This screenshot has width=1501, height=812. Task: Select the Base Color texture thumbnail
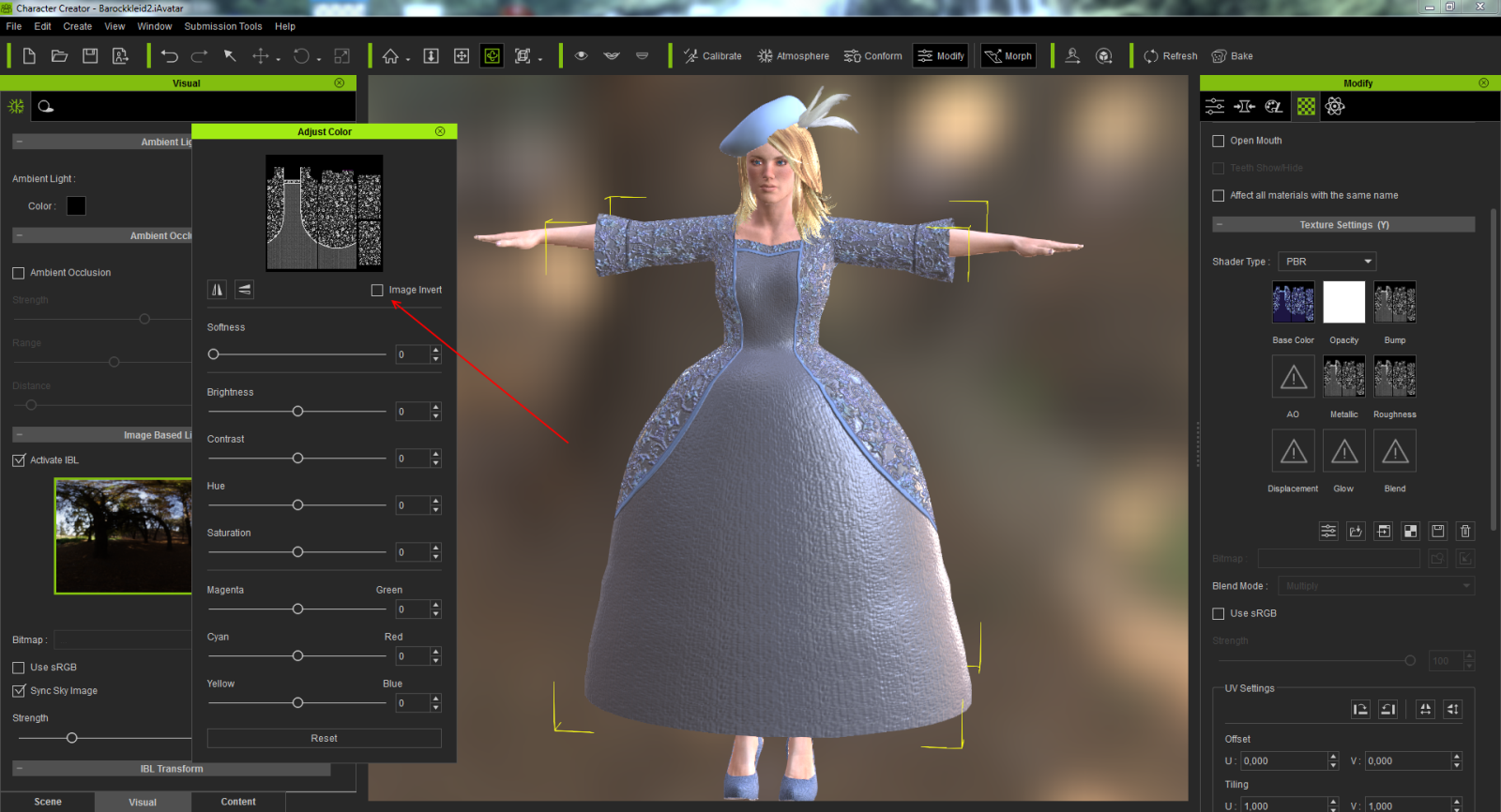click(1293, 302)
